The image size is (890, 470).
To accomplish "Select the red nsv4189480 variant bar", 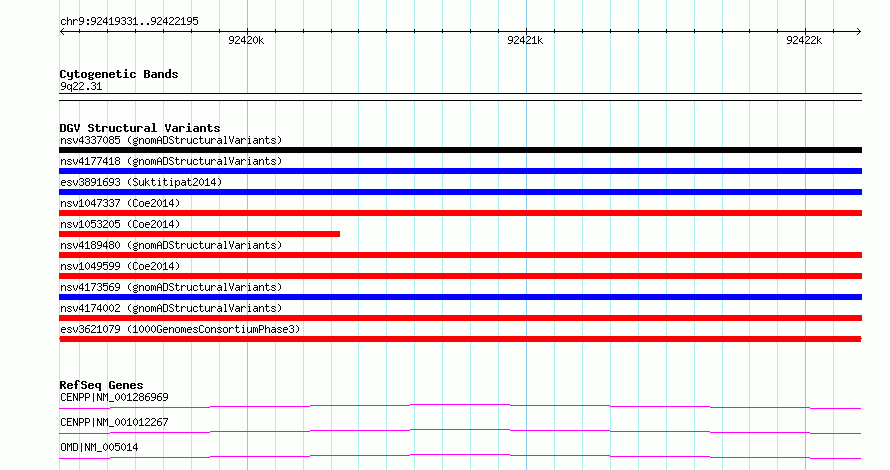I will click(460, 255).
